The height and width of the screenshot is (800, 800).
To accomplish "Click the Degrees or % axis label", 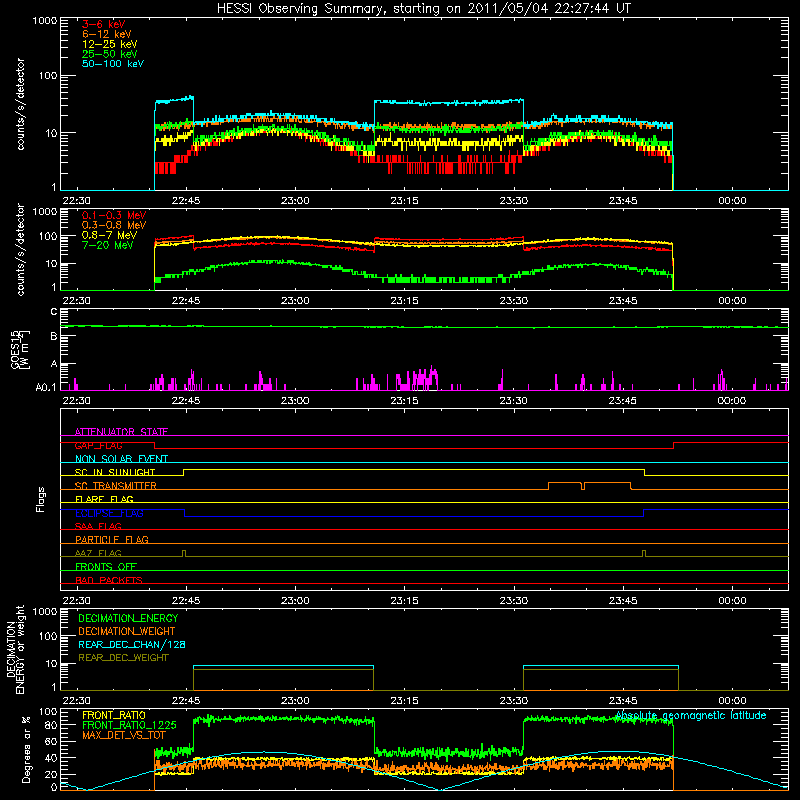I will click(25, 749).
